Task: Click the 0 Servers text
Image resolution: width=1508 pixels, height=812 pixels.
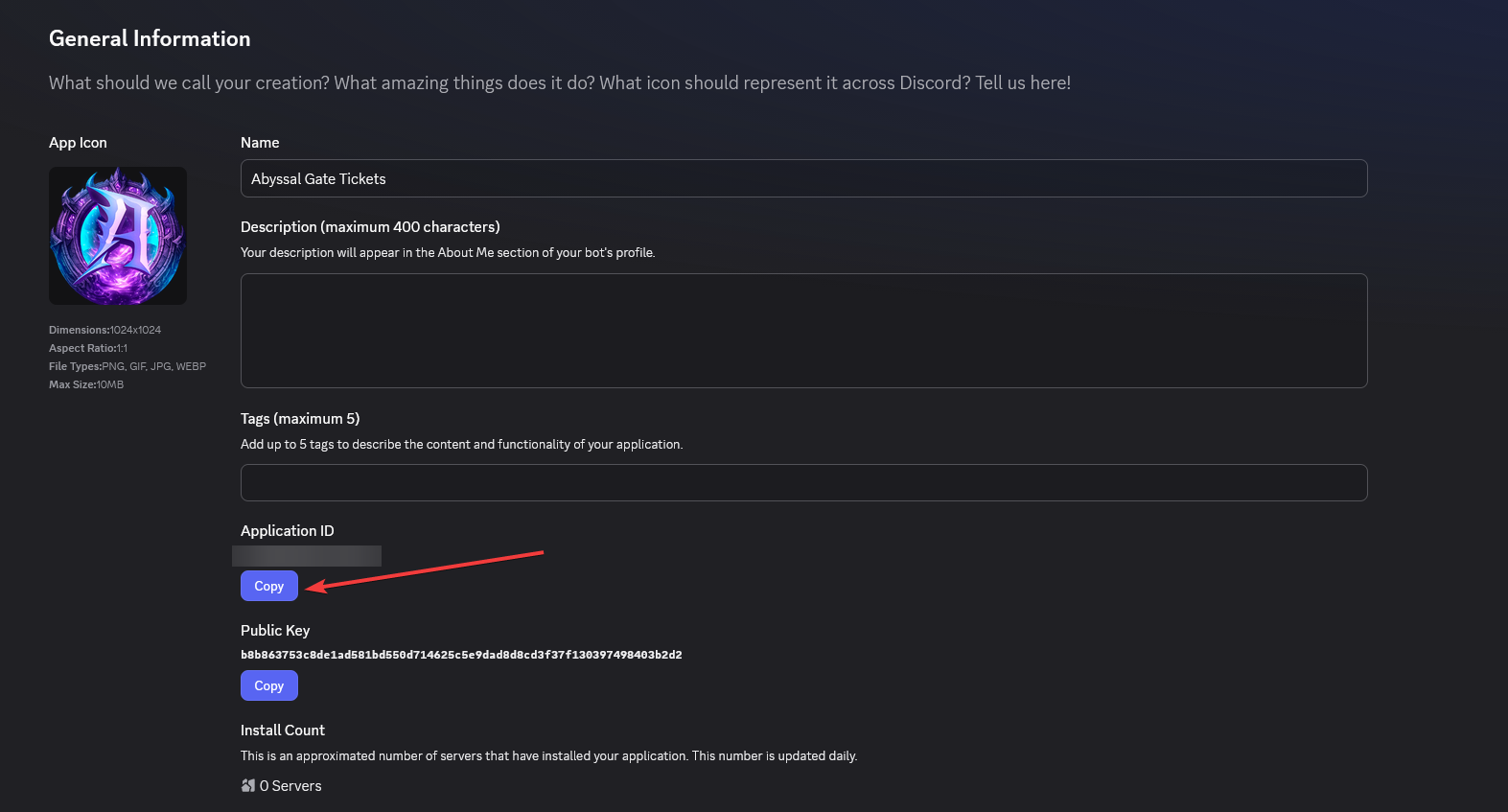Action: 290,785
